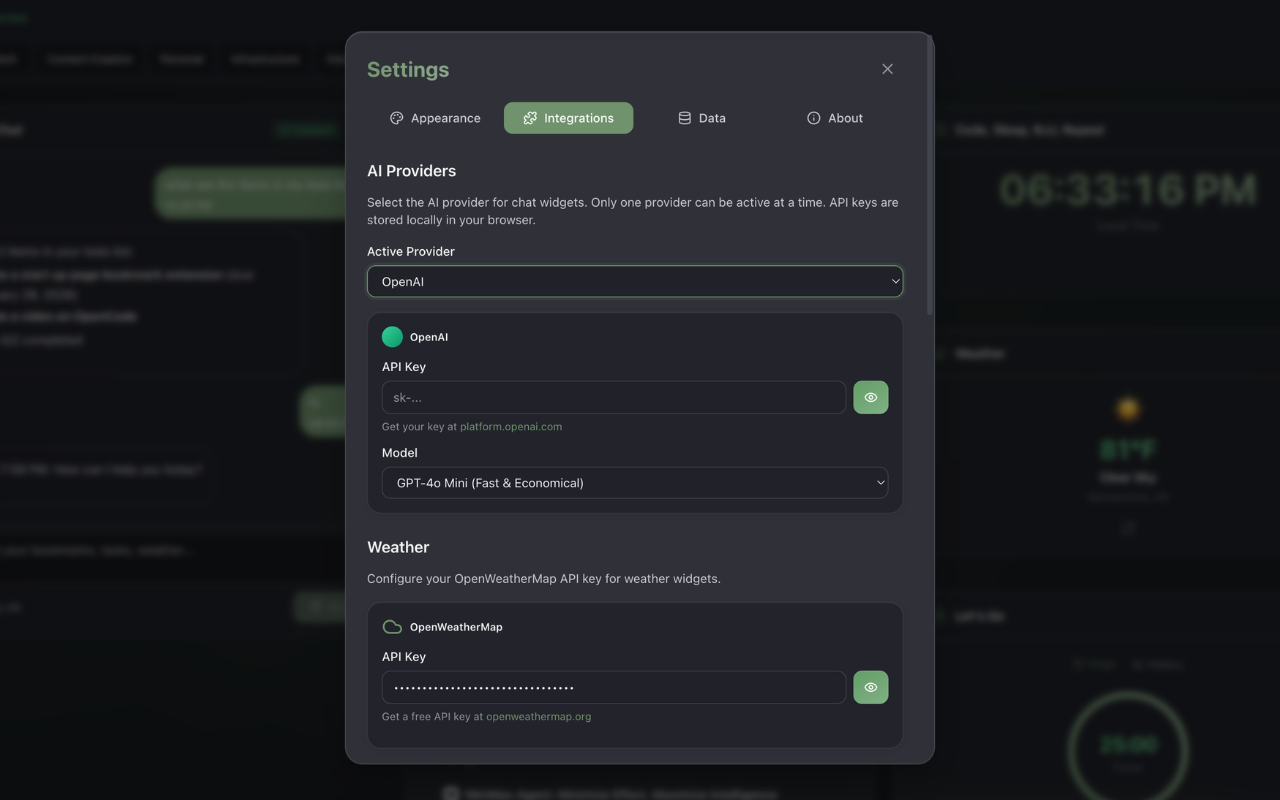Reveal the hidden OpenWeatherMap API key
Screen dimensions: 1280x800
point(870,687)
